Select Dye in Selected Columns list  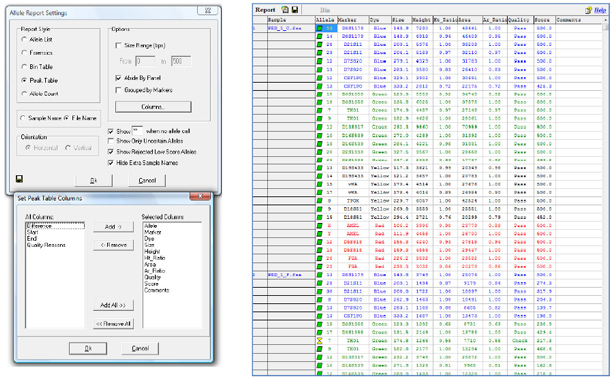pos(149,238)
